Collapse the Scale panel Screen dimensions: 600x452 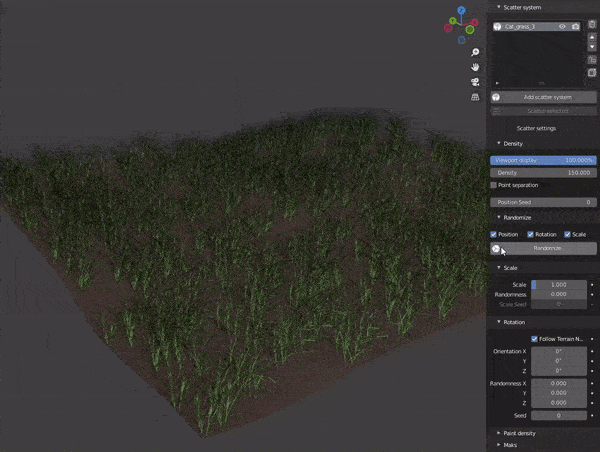499,267
